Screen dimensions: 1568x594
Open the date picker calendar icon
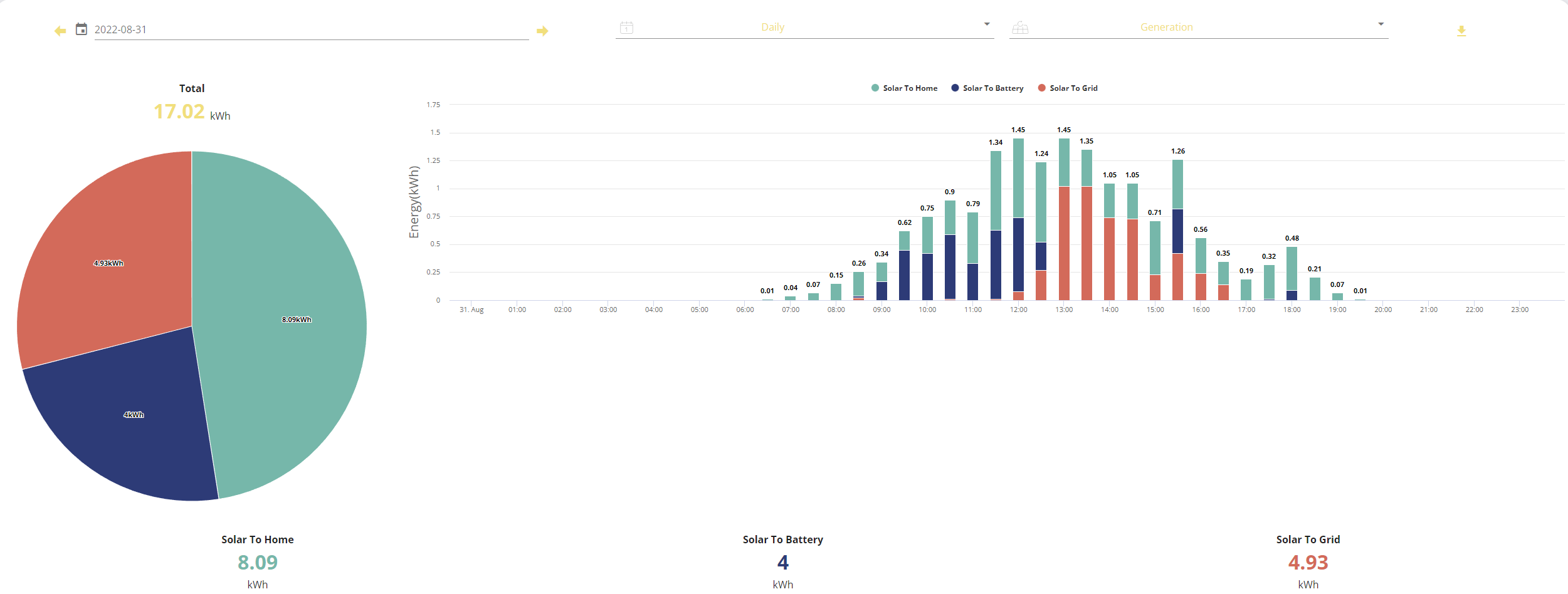coord(82,29)
